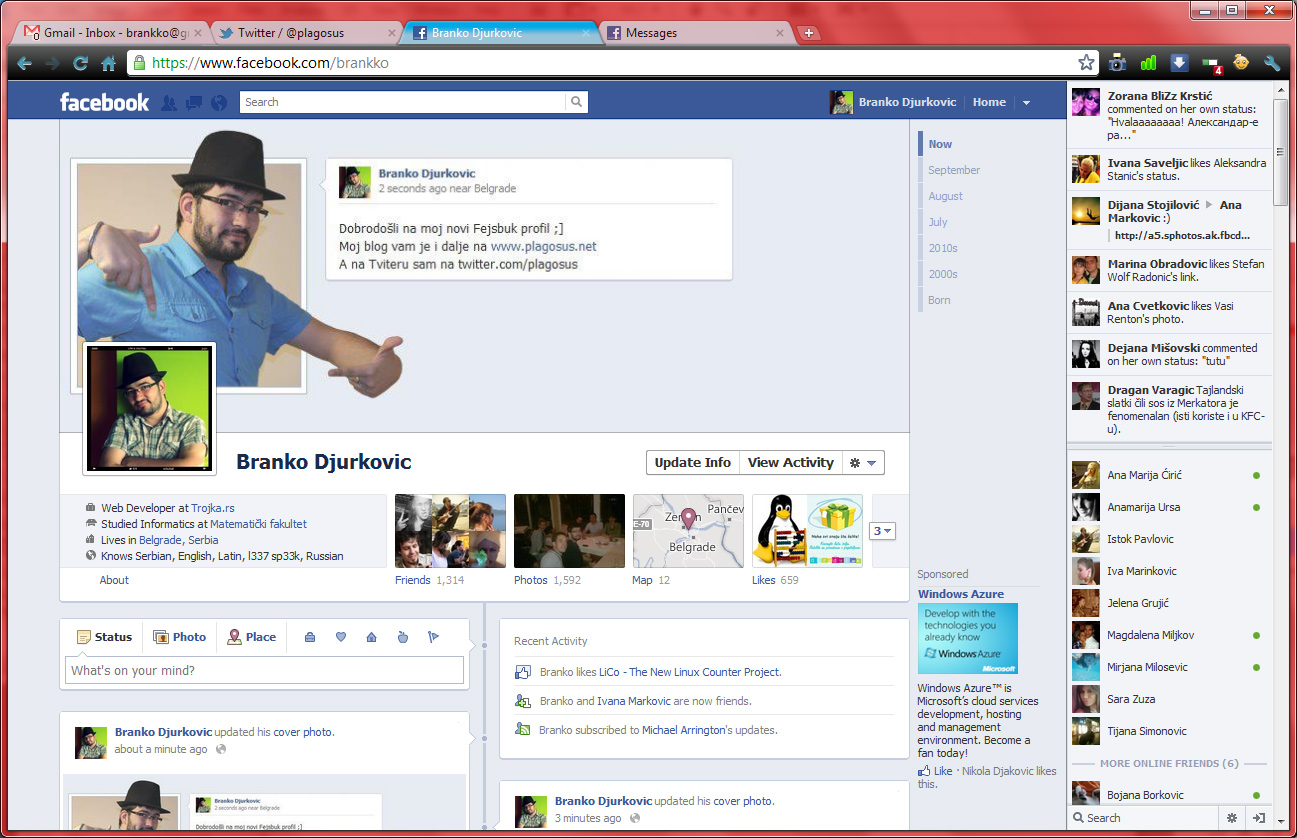The width and height of the screenshot is (1297, 838).
Task: Click the Update Info button
Action: (x=692, y=463)
